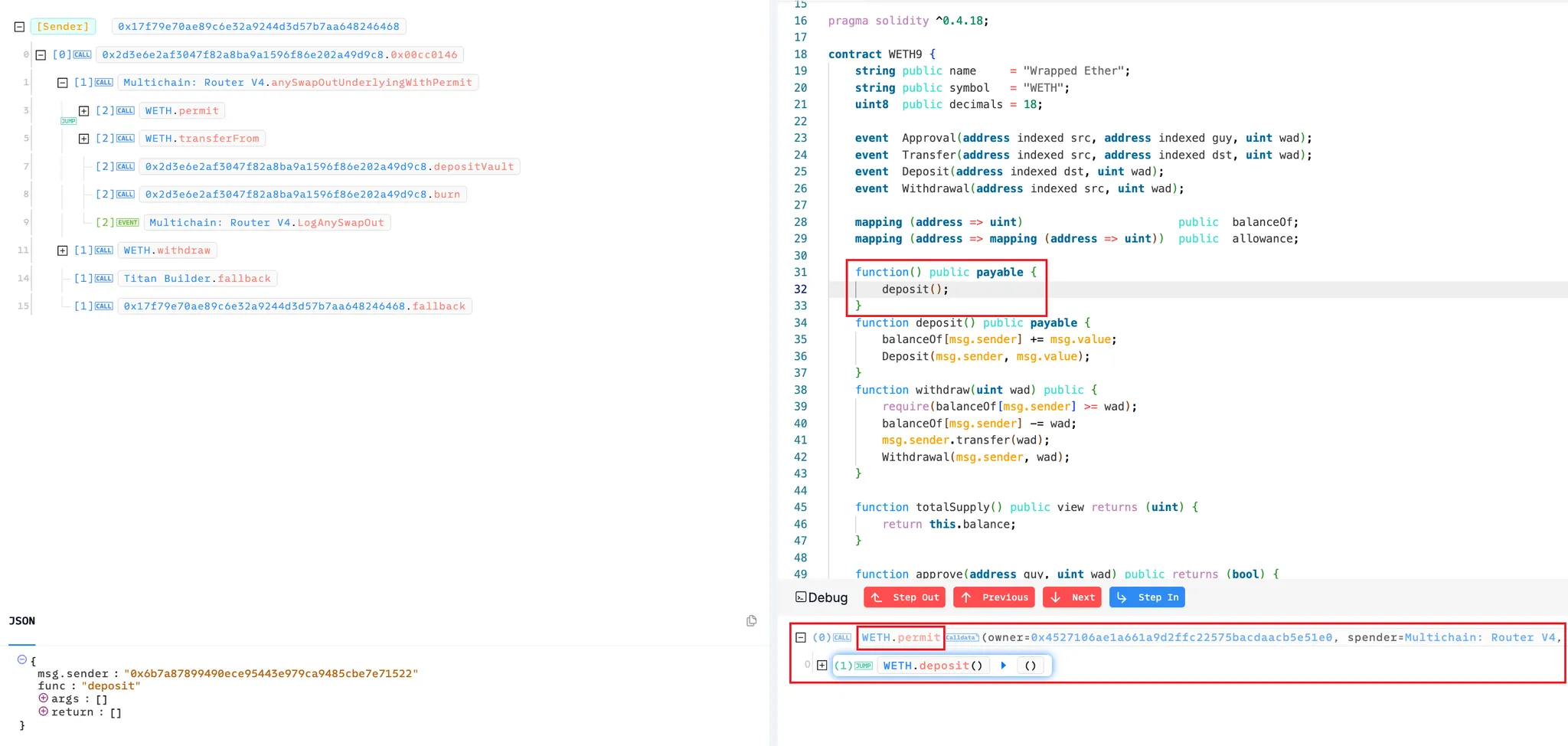Image resolution: width=1568 pixels, height=746 pixels.
Task: Expand the return field in JSON
Action: click(x=44, y=712)
